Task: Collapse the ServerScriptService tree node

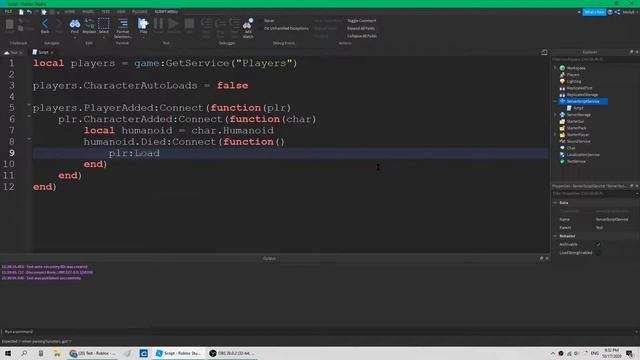Action: pyautogui.click(x=555, y=101)
